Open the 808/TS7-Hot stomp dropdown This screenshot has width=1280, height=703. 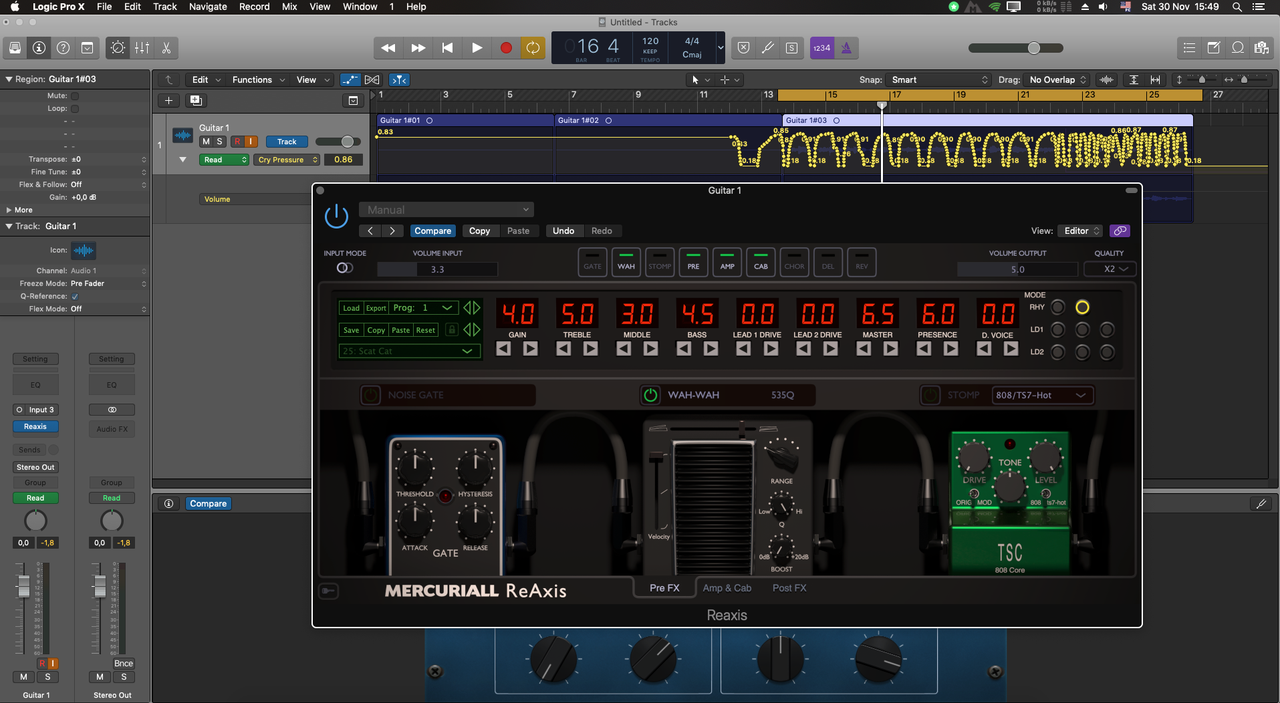click(1043, 395)
